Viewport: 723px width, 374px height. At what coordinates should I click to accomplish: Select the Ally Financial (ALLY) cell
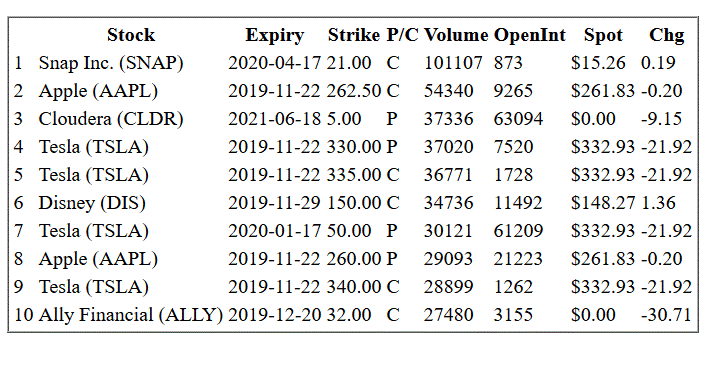click(x=130, y=315)
